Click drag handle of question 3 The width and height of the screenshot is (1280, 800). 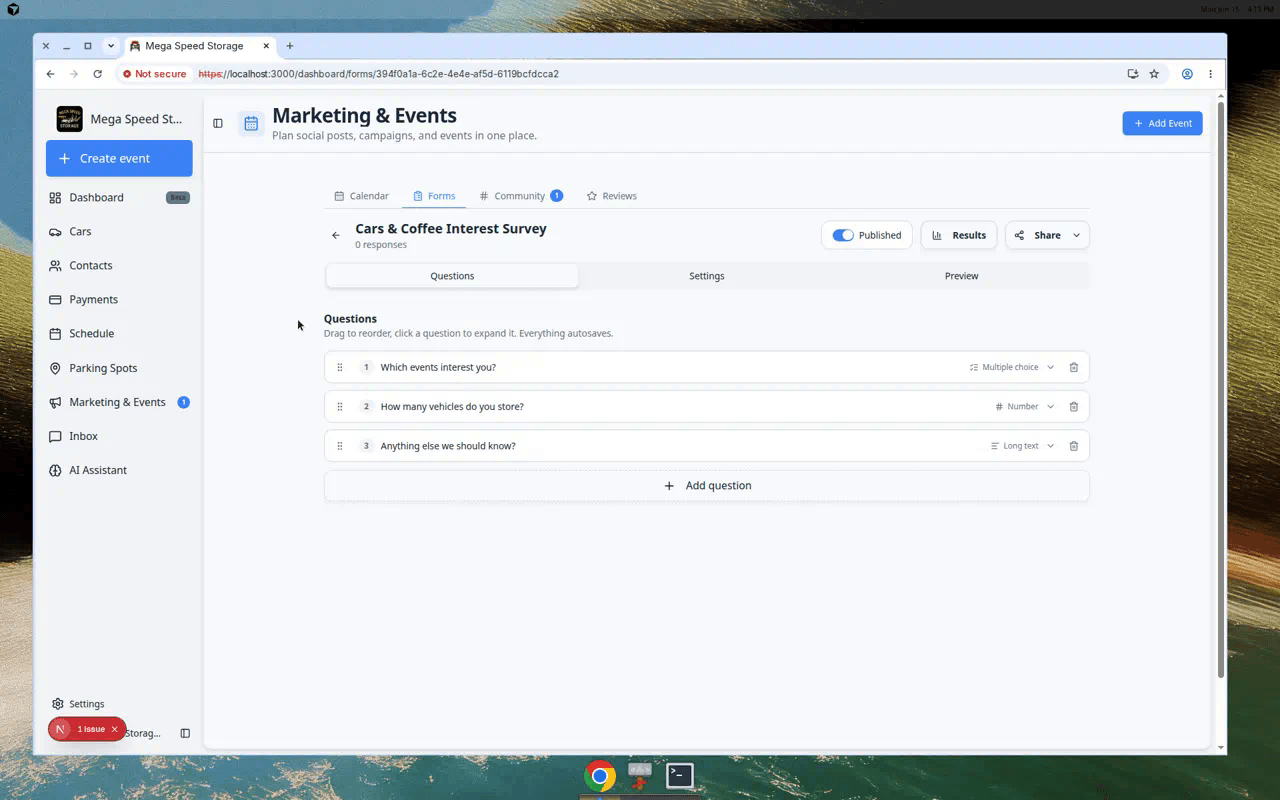point(340,446)
